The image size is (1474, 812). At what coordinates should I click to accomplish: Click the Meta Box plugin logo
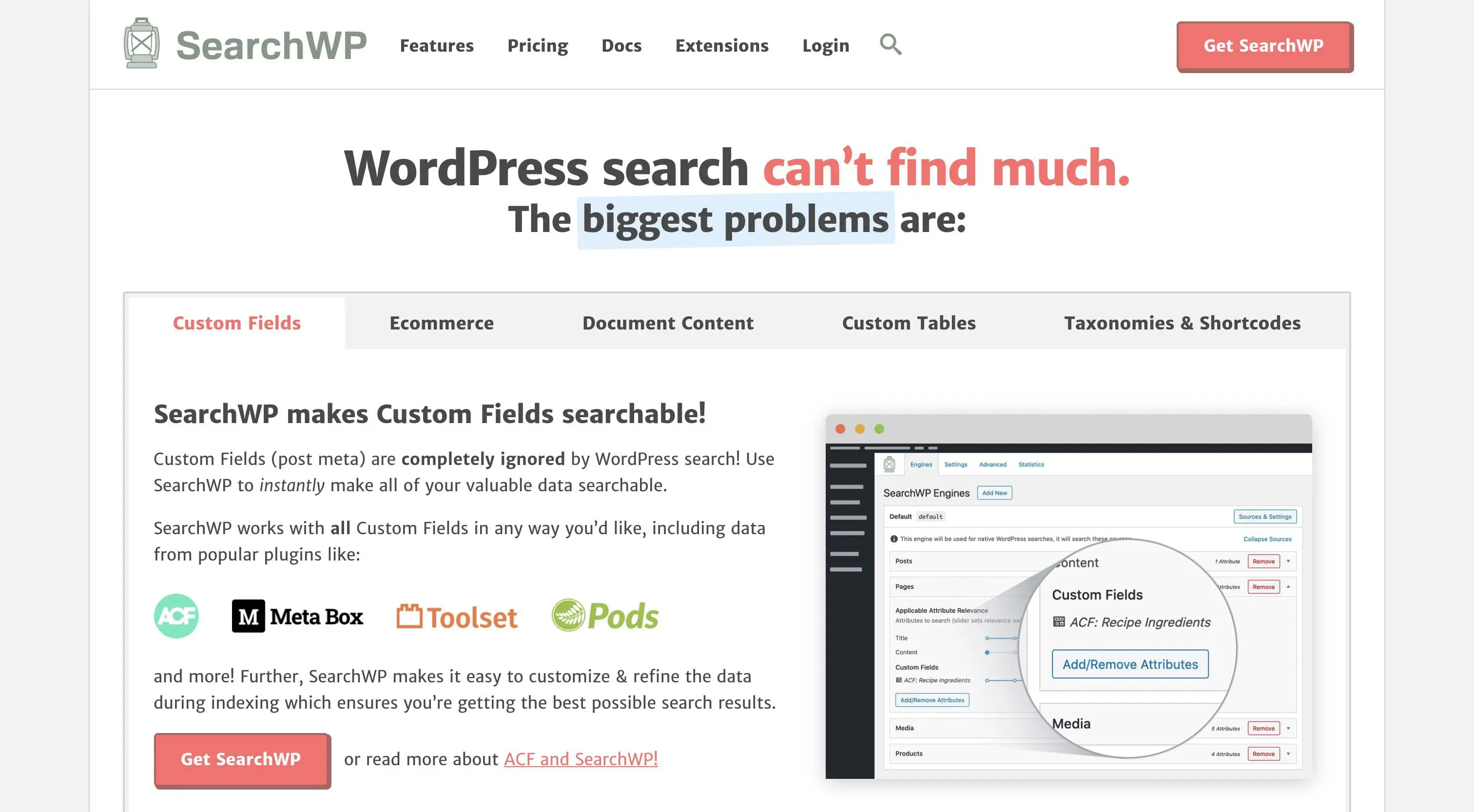coord(297,617)
